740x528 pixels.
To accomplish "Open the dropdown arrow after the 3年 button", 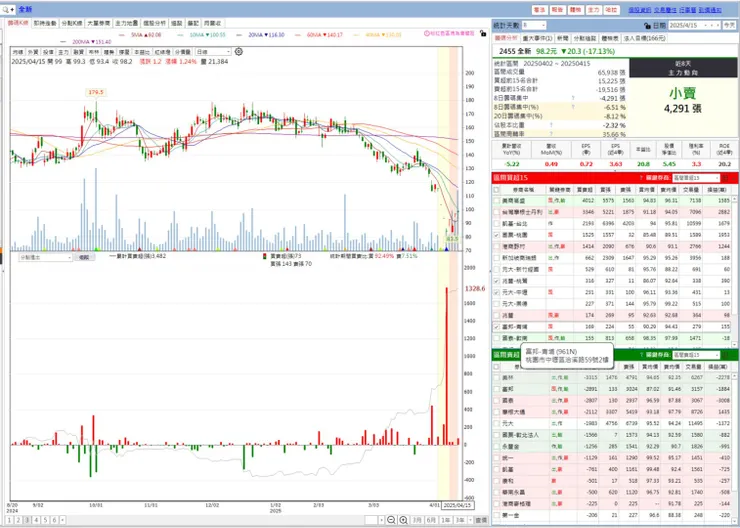I will (469, 520).
